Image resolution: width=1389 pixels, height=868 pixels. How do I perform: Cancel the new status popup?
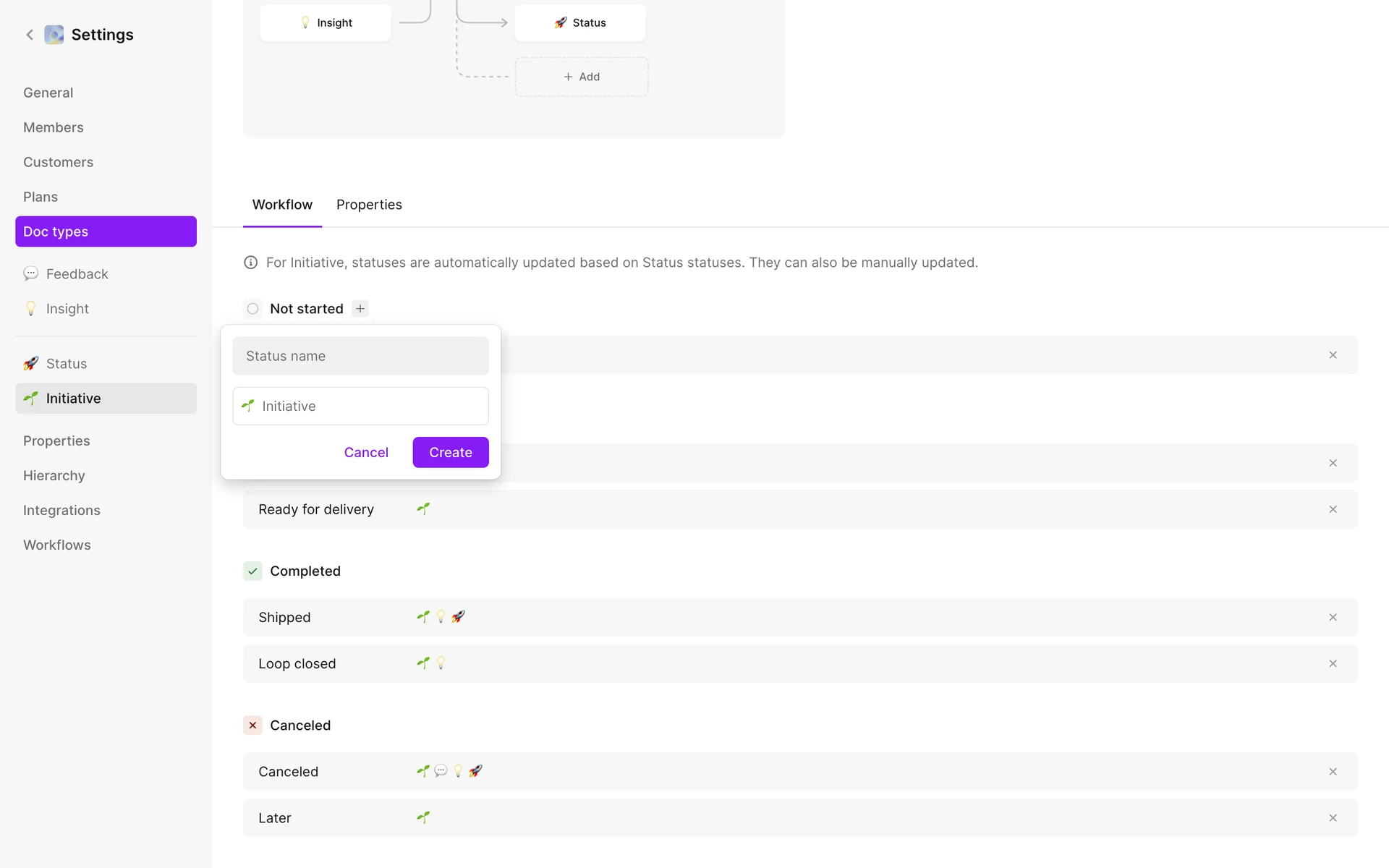coord(366,453)
